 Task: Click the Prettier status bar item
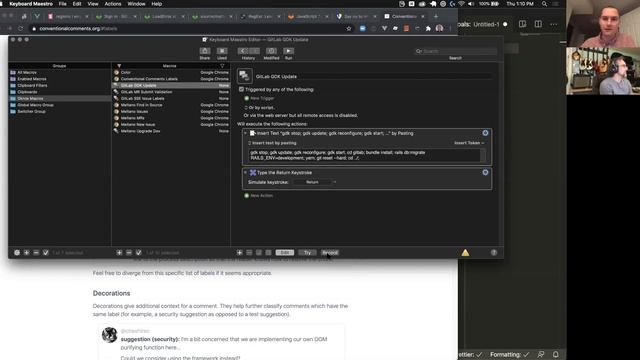[x=470, y=354]
